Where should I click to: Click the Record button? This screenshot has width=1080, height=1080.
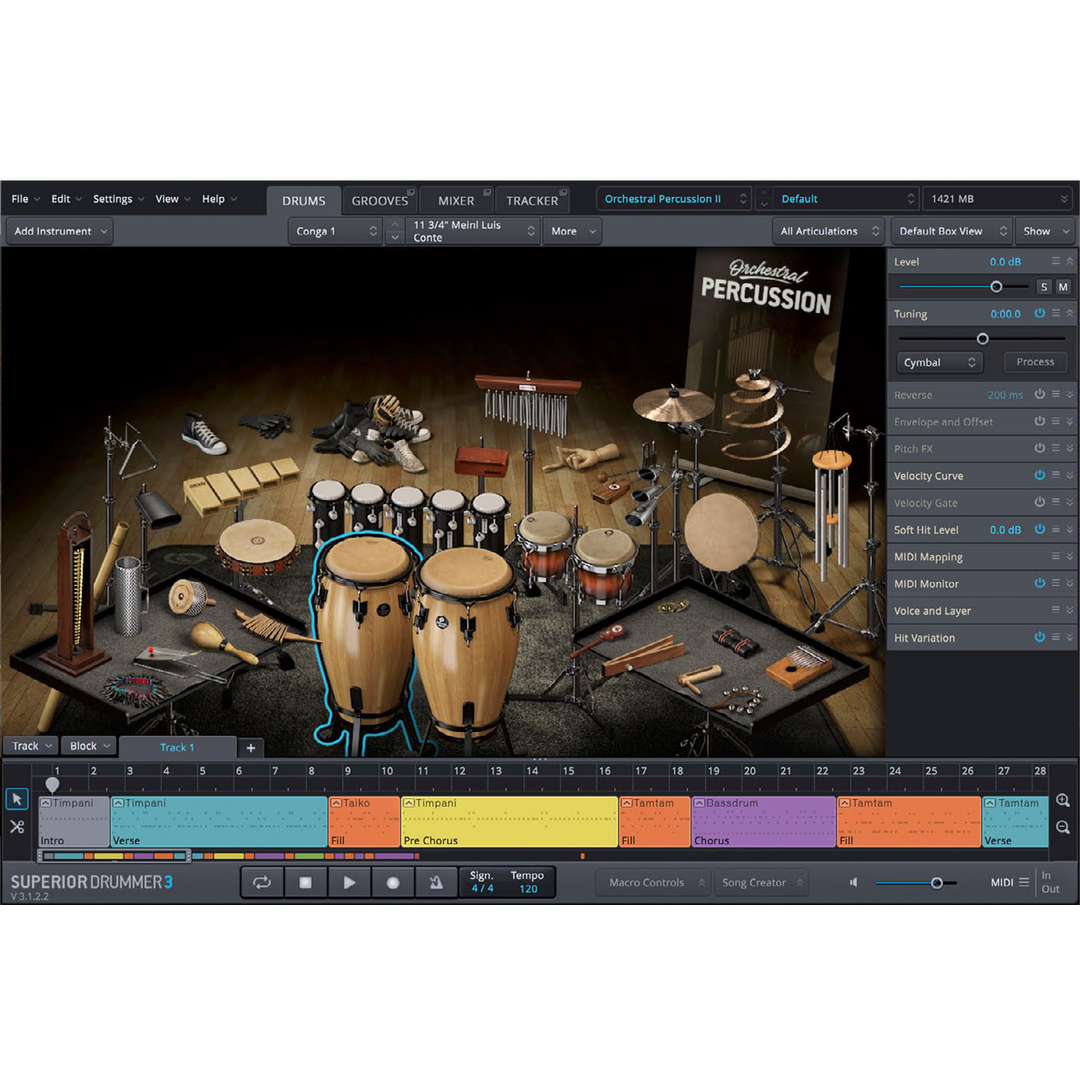393,883
